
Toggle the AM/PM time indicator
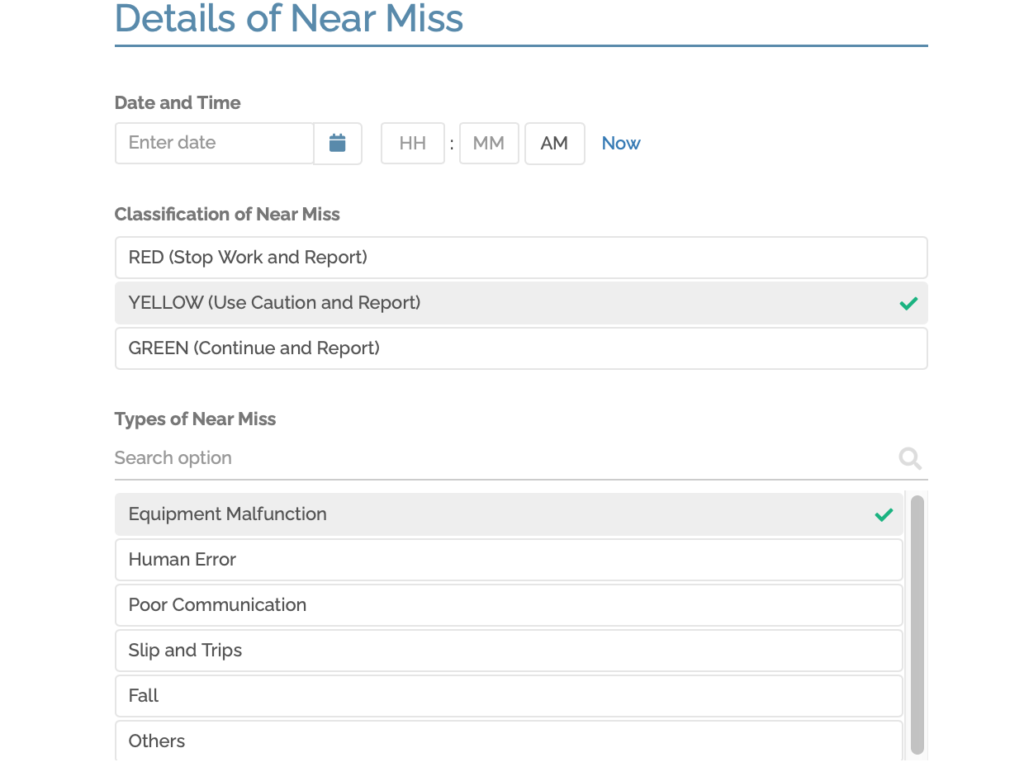click(554, 143)
